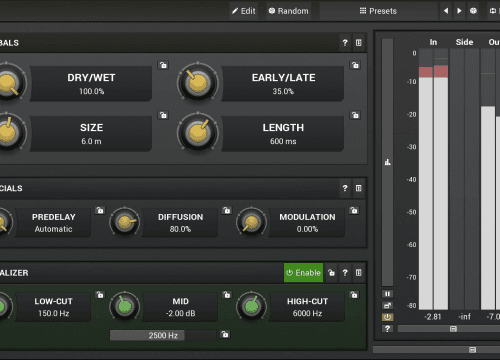The width and height of the screenshot is (500, 360).
Task: Click the Early/Late knob
Action: click(x=198, y=82)
